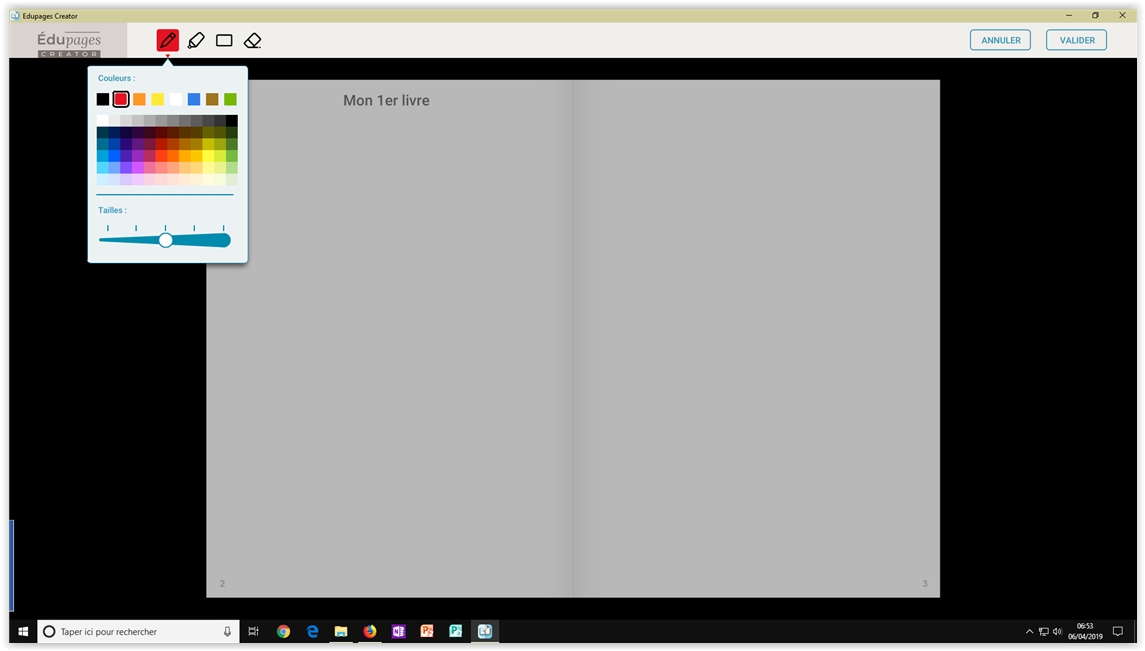Image resolution: width=1145 pixels, height=651 pixels.
Task: Pick the black preset color swatch
Action: pos(103,99)
